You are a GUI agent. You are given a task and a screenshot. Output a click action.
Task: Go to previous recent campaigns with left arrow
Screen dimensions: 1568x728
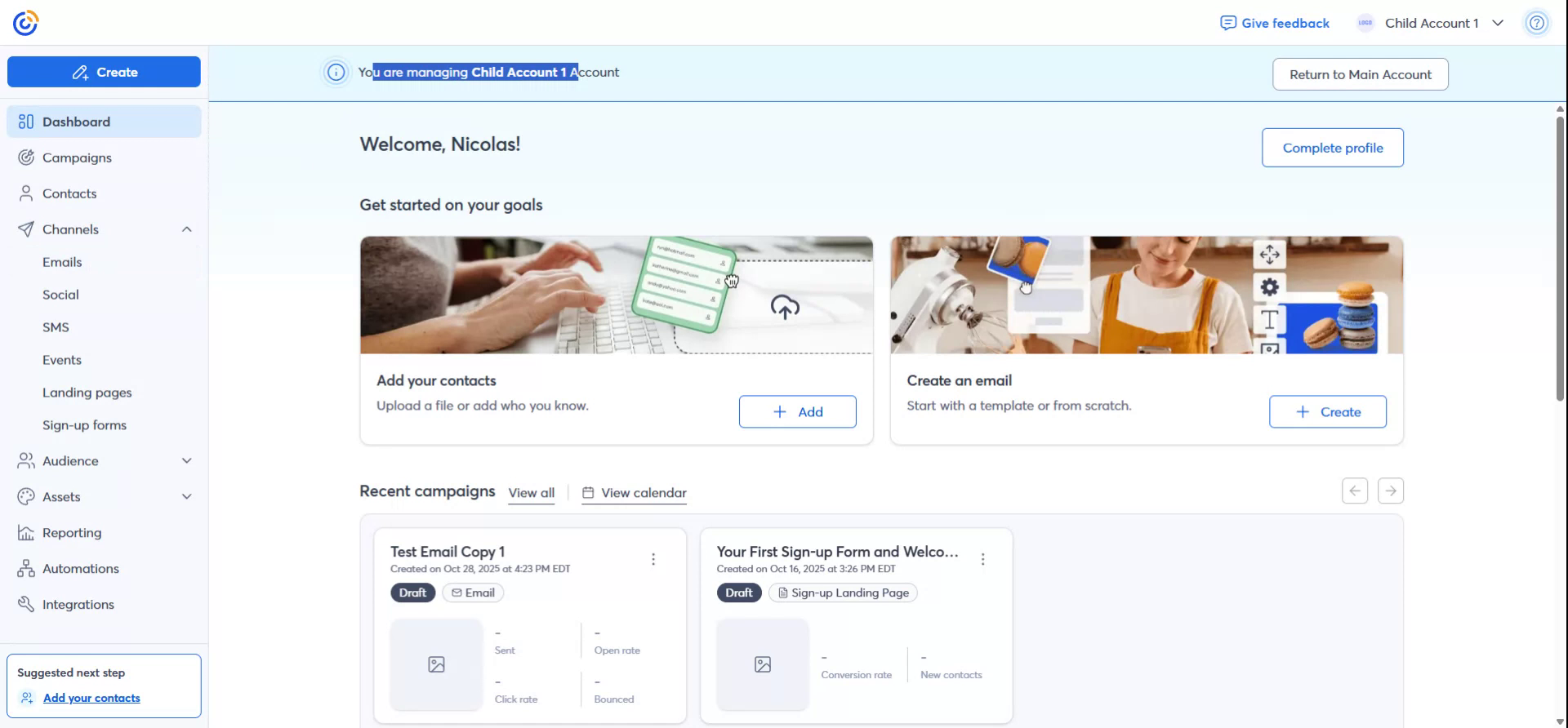click(x=1355, y=491)
